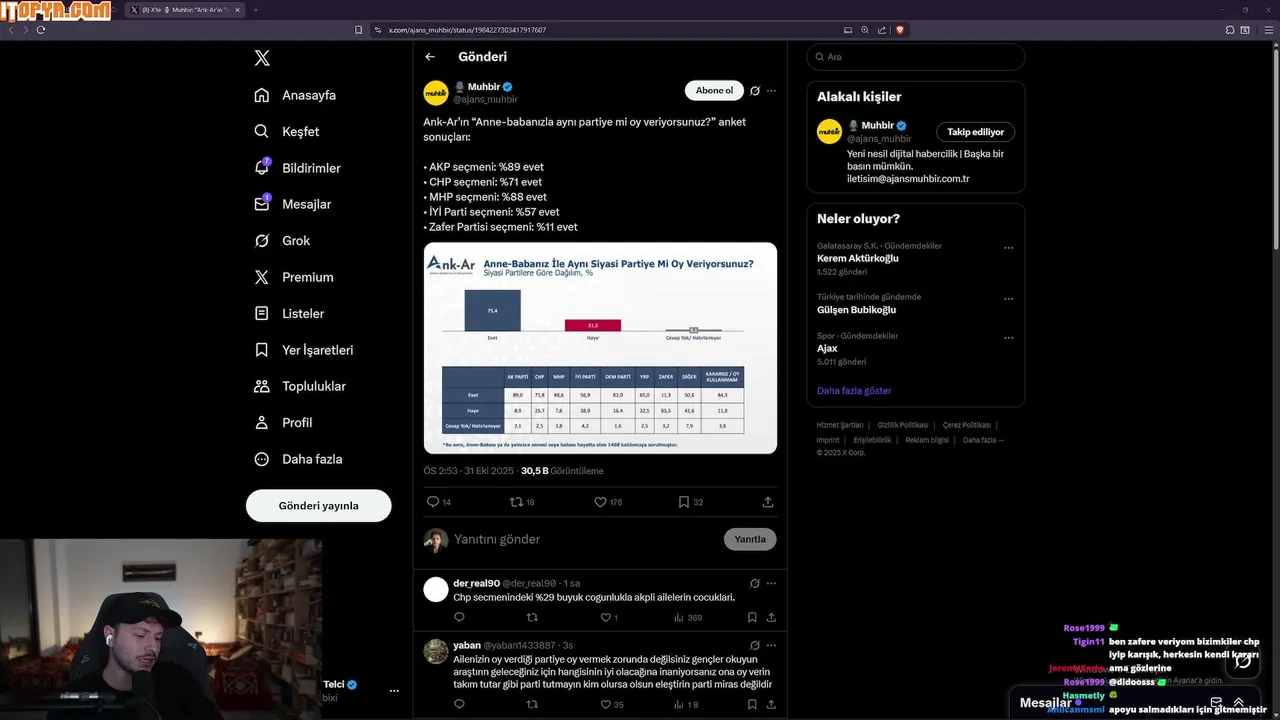Reply to yaban's comment

pyautogui.click(x=459, y=705)
